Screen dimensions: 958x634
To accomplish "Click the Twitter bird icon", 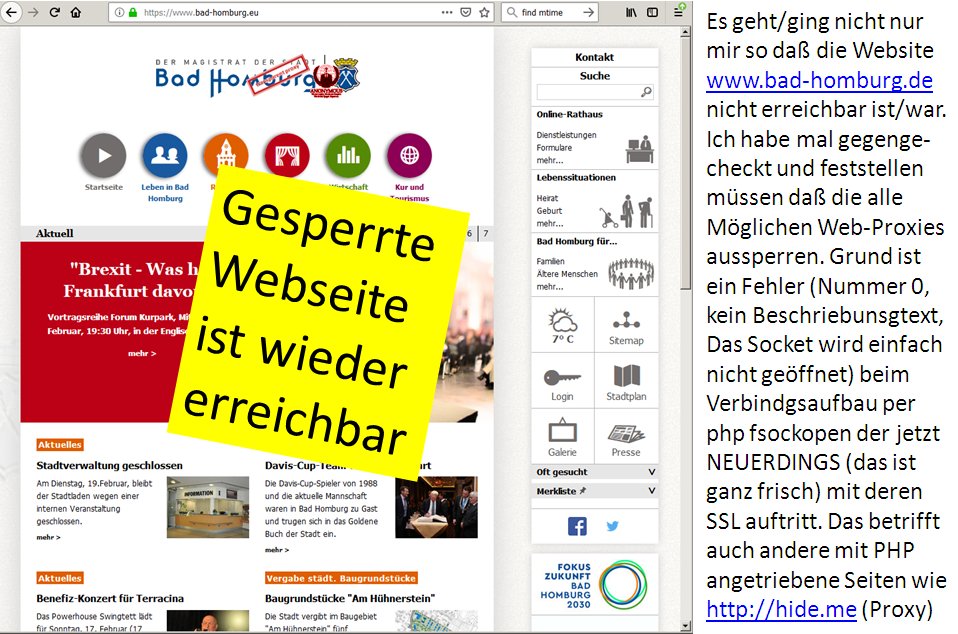I will pyautogui.click(x=612, y=526).
